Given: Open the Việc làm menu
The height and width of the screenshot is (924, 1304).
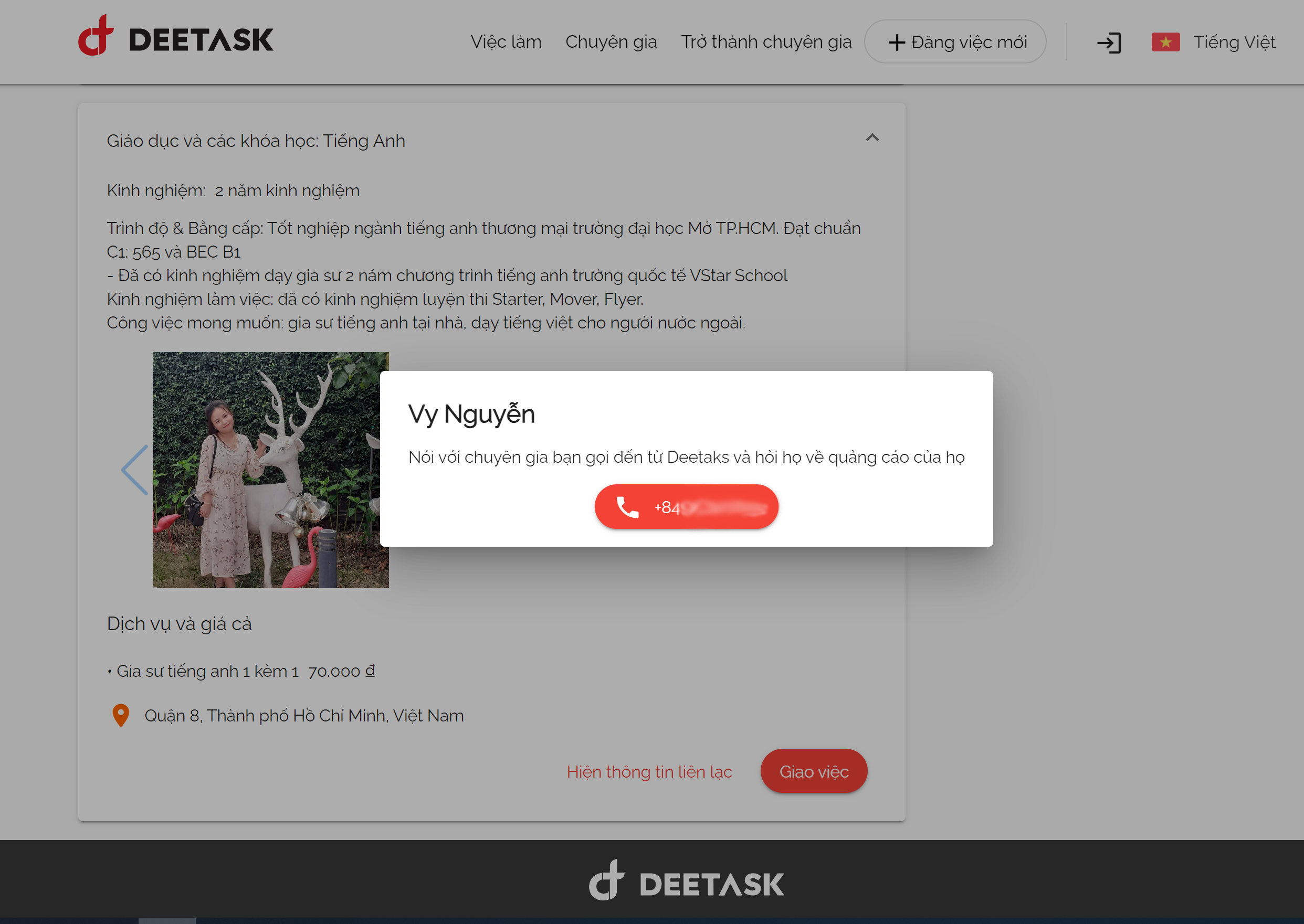Looking at the screenshot, I should pyautogui.click(x=506, y=42).
